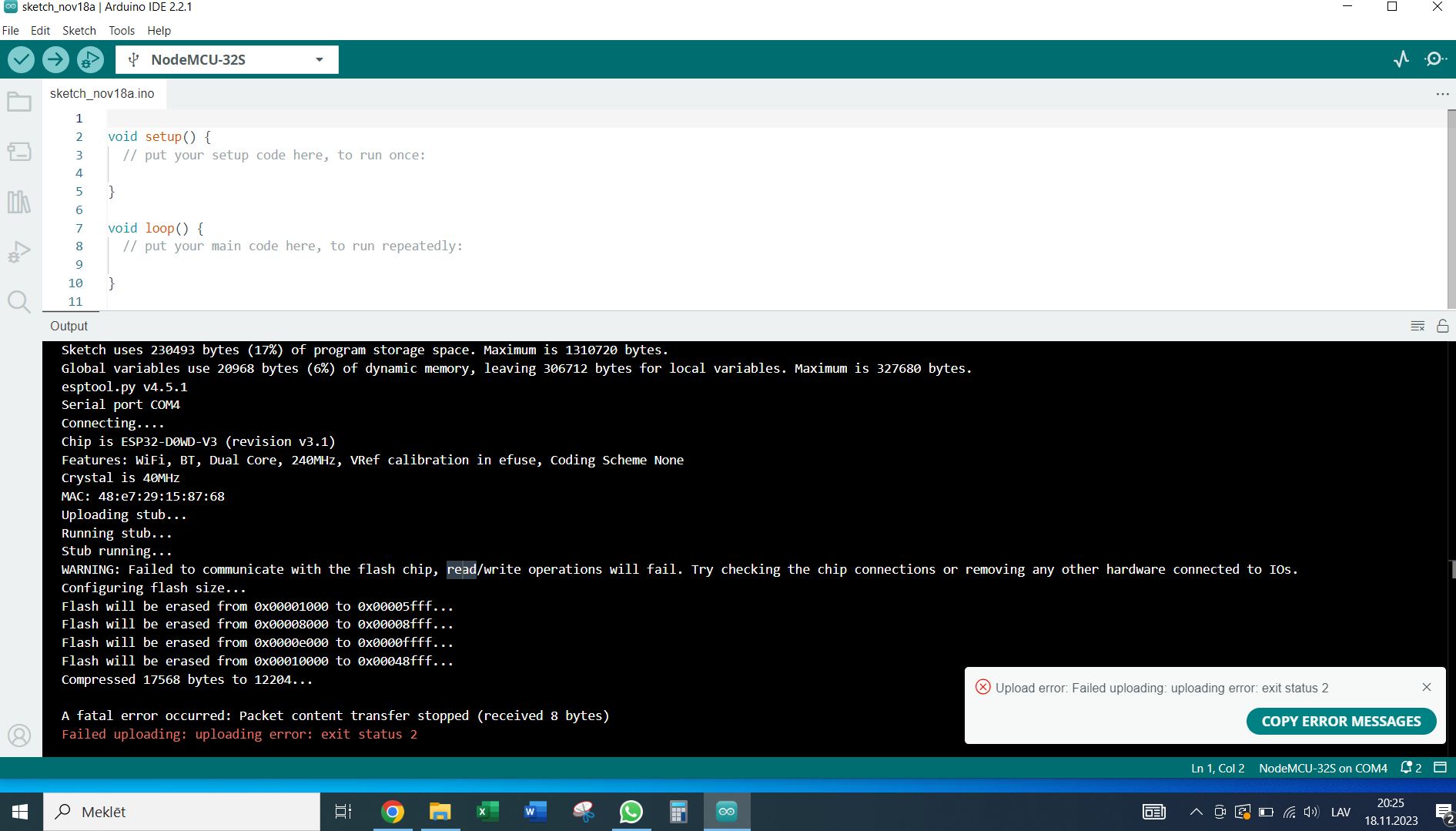Click Copy Error Messages button

click(1341, 722)
